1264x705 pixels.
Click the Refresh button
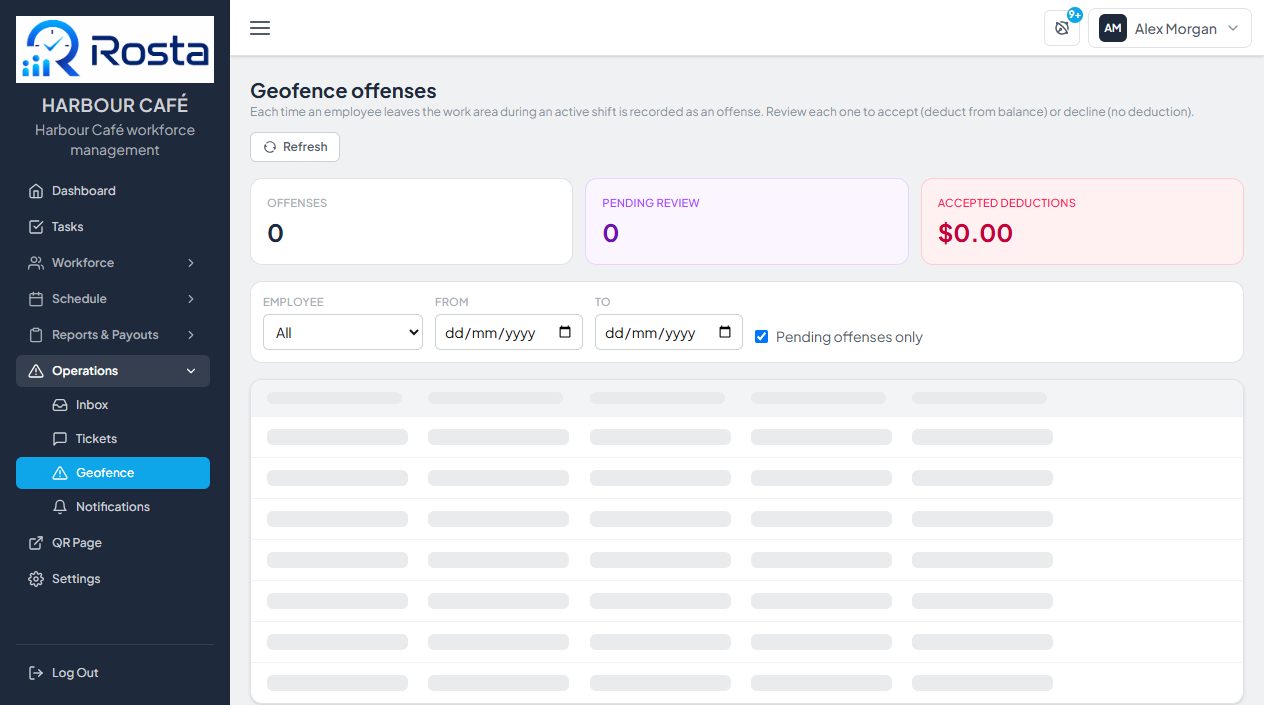[x=295, y=147]
